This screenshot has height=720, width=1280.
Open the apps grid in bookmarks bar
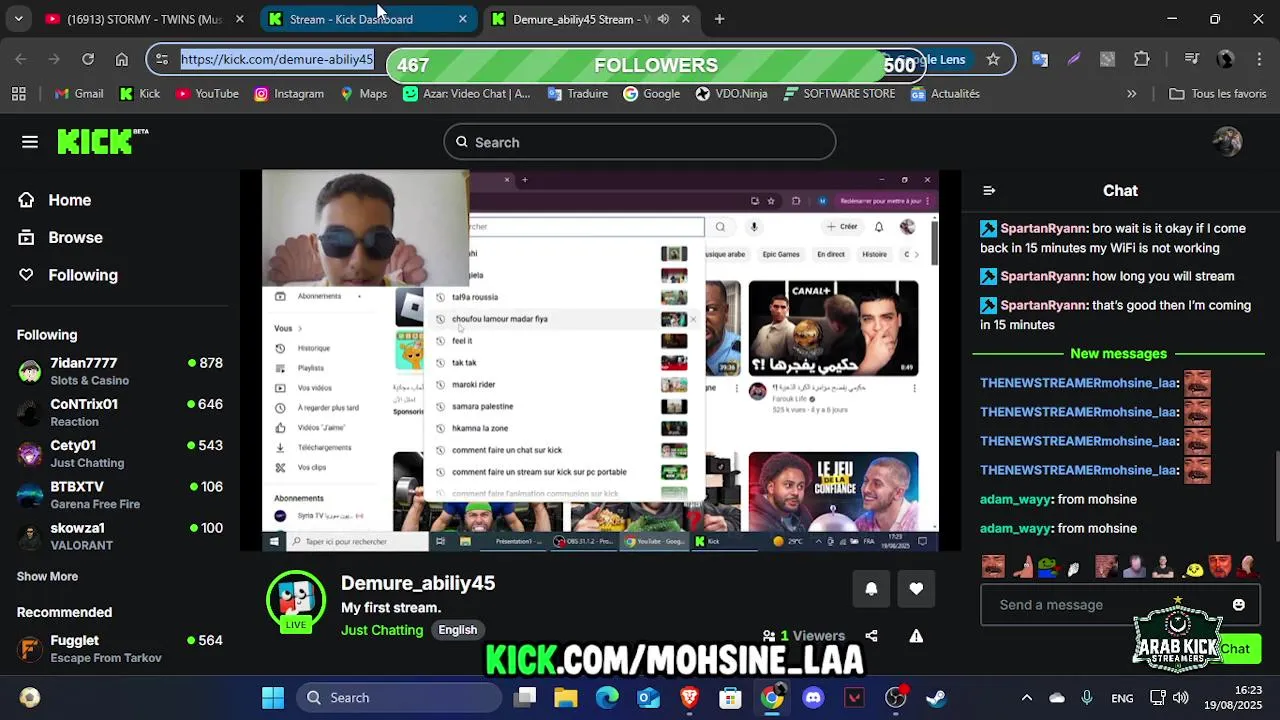pos(18,94)
